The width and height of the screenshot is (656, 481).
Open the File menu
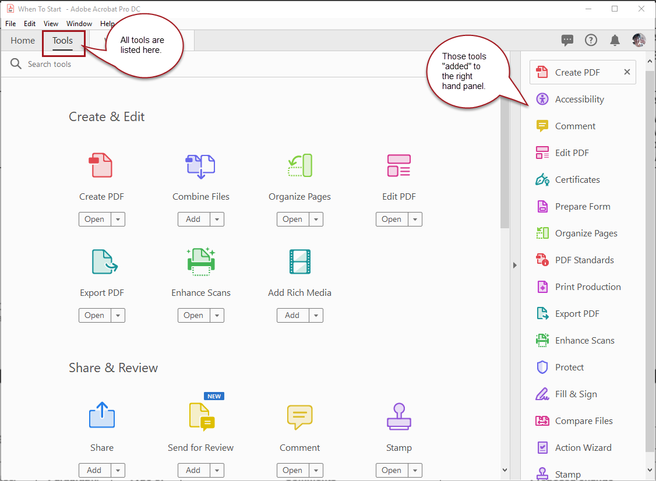[10, 23]
